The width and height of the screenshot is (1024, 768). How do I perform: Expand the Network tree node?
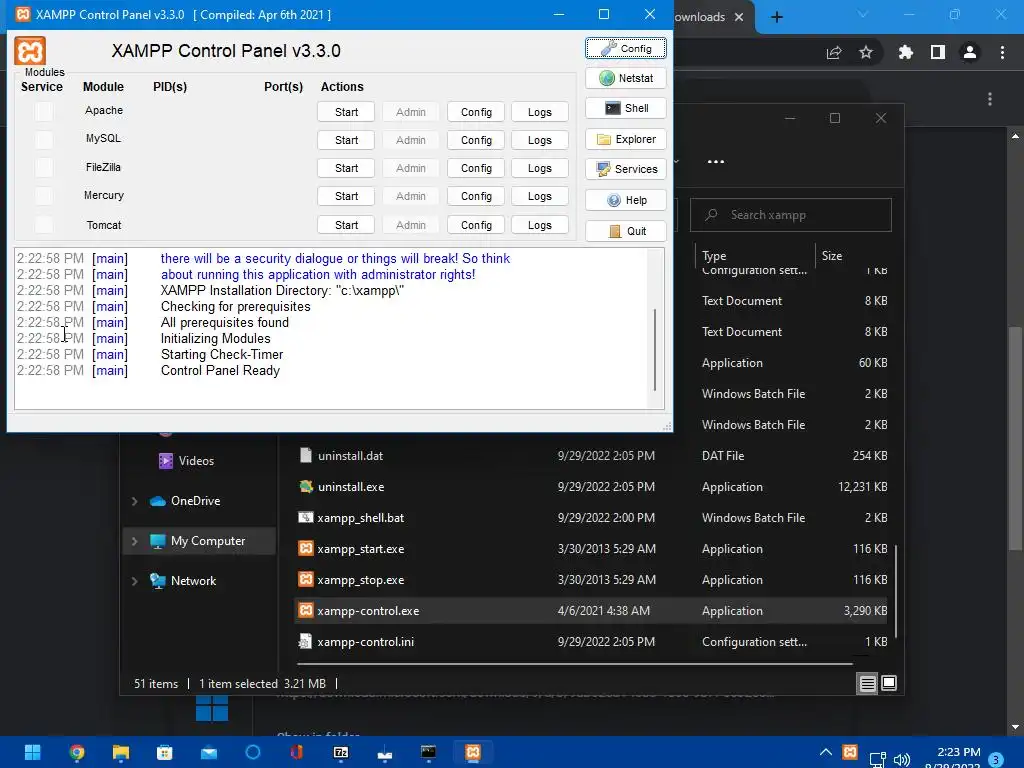[135, 581]
